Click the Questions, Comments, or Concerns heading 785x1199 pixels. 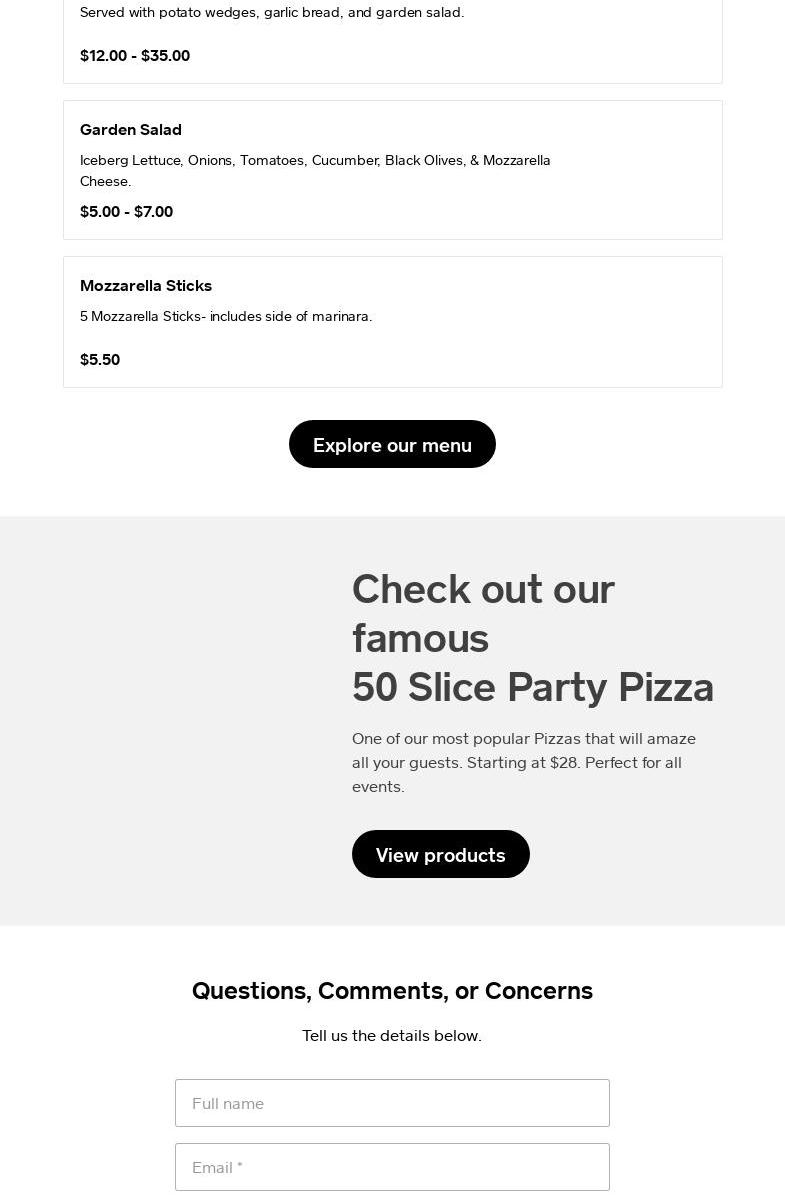pyautogui.click(x=392, y=990)
